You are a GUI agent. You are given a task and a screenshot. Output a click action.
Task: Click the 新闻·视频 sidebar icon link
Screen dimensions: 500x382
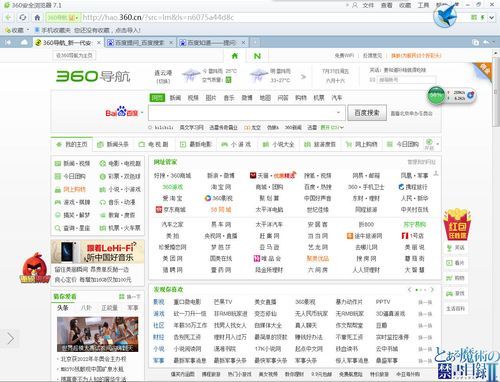[72, 163]
